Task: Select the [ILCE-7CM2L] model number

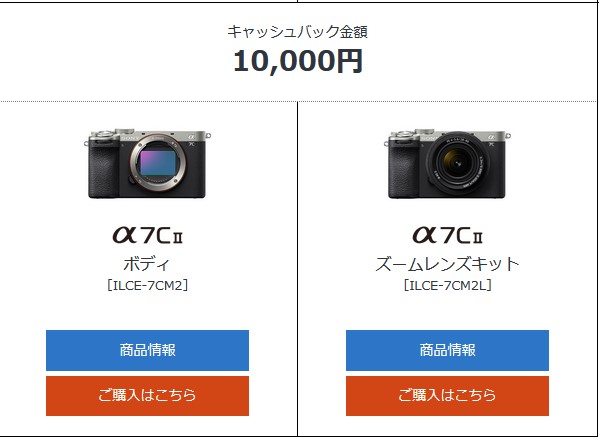Action: [x=447, y=285]
